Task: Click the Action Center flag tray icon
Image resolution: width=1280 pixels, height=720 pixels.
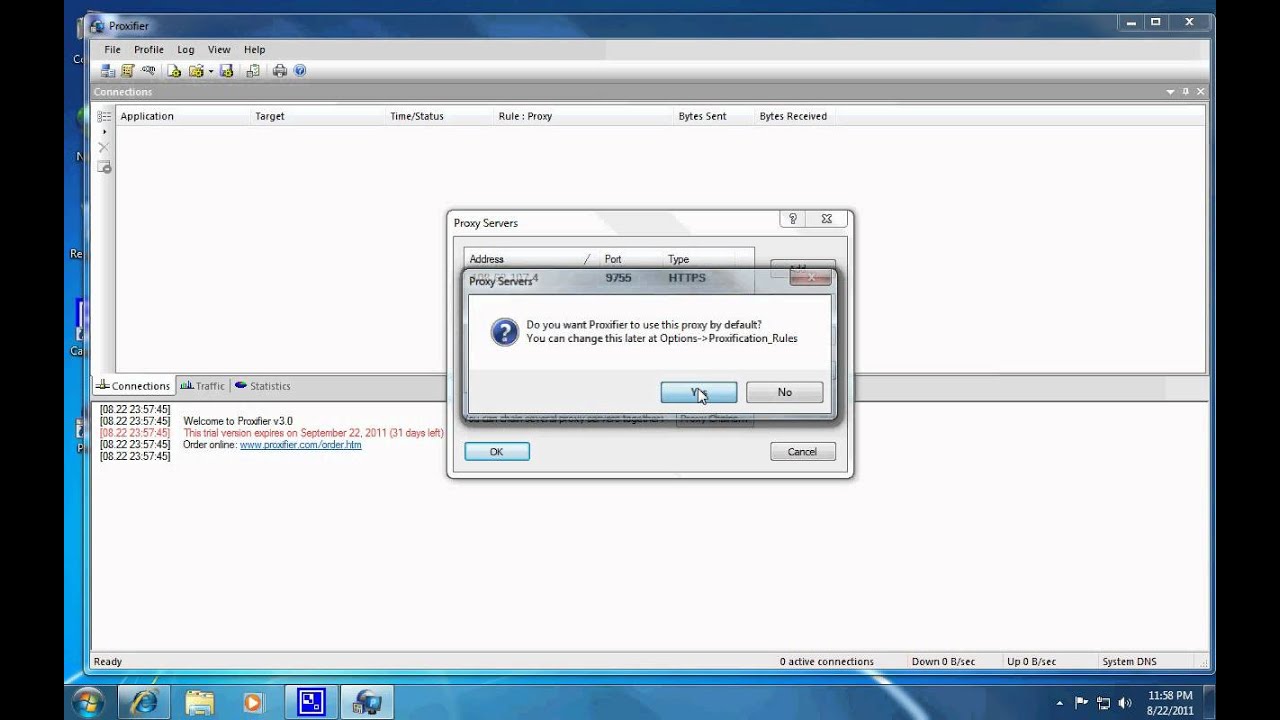Action: [x=1082, y=703]
